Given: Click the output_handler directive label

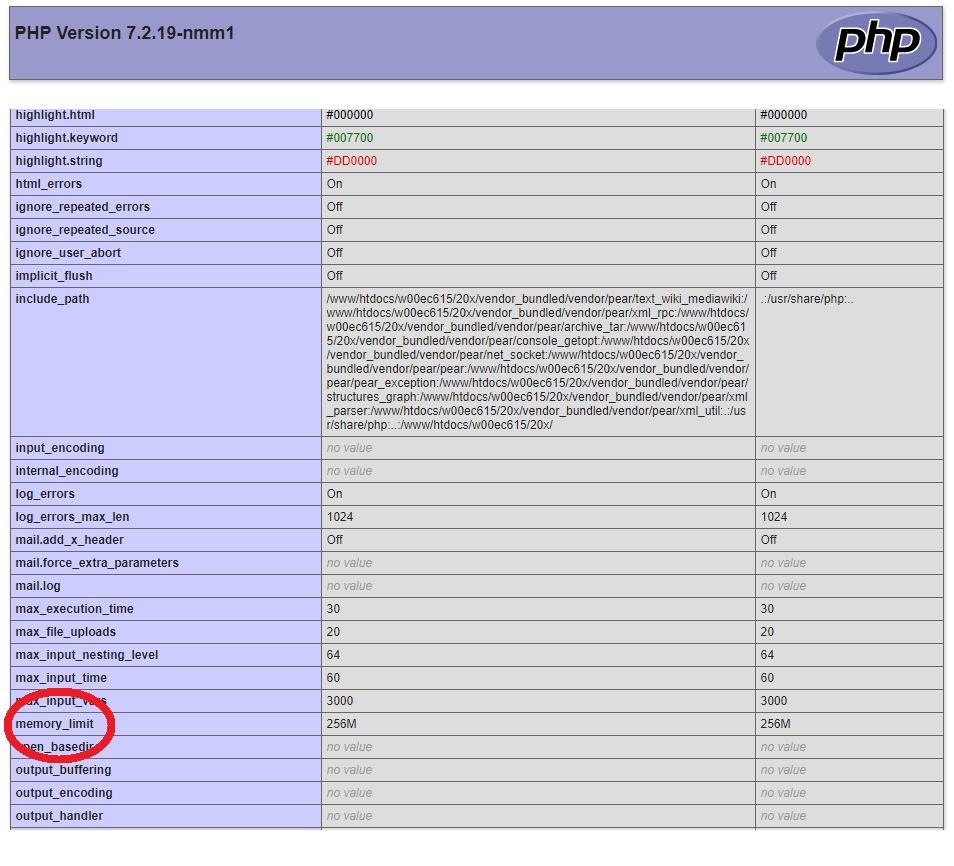Looking at the screenshot, I should click(x=59, y=816).
